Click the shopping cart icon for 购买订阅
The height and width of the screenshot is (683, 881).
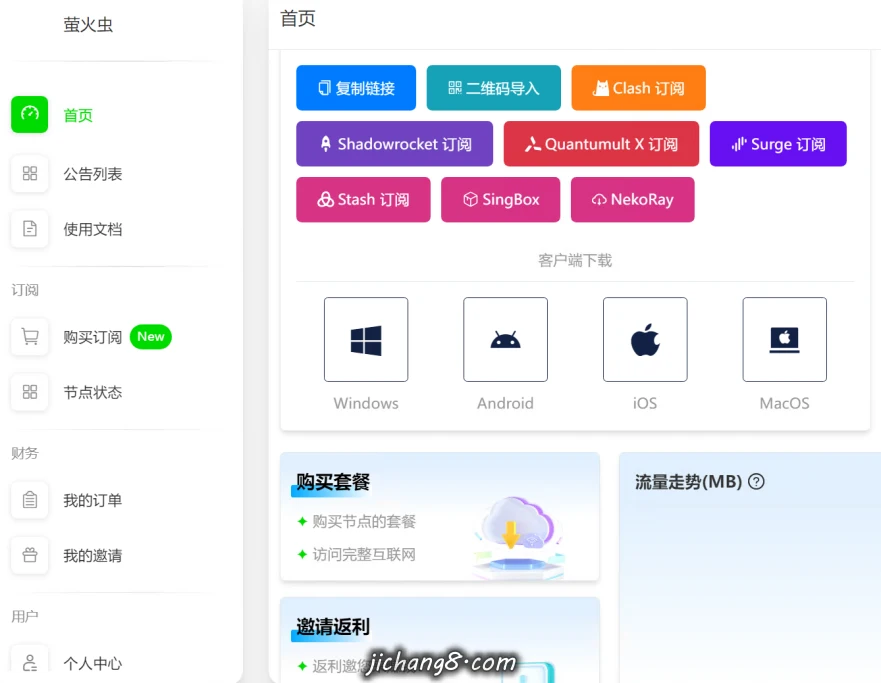click(x=29, y=336)
